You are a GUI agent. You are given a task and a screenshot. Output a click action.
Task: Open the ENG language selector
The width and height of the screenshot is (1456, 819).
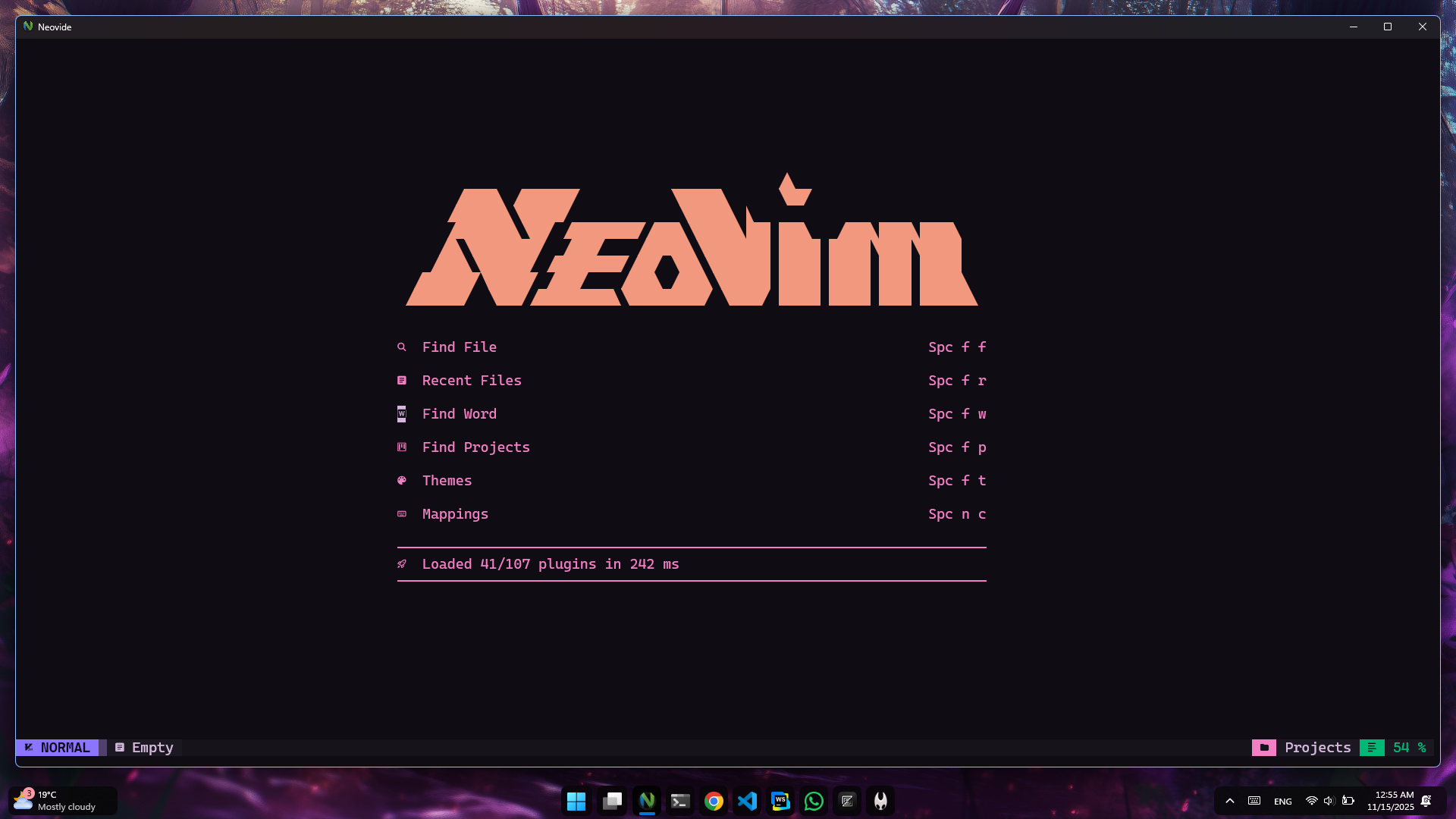[1282, 800]
